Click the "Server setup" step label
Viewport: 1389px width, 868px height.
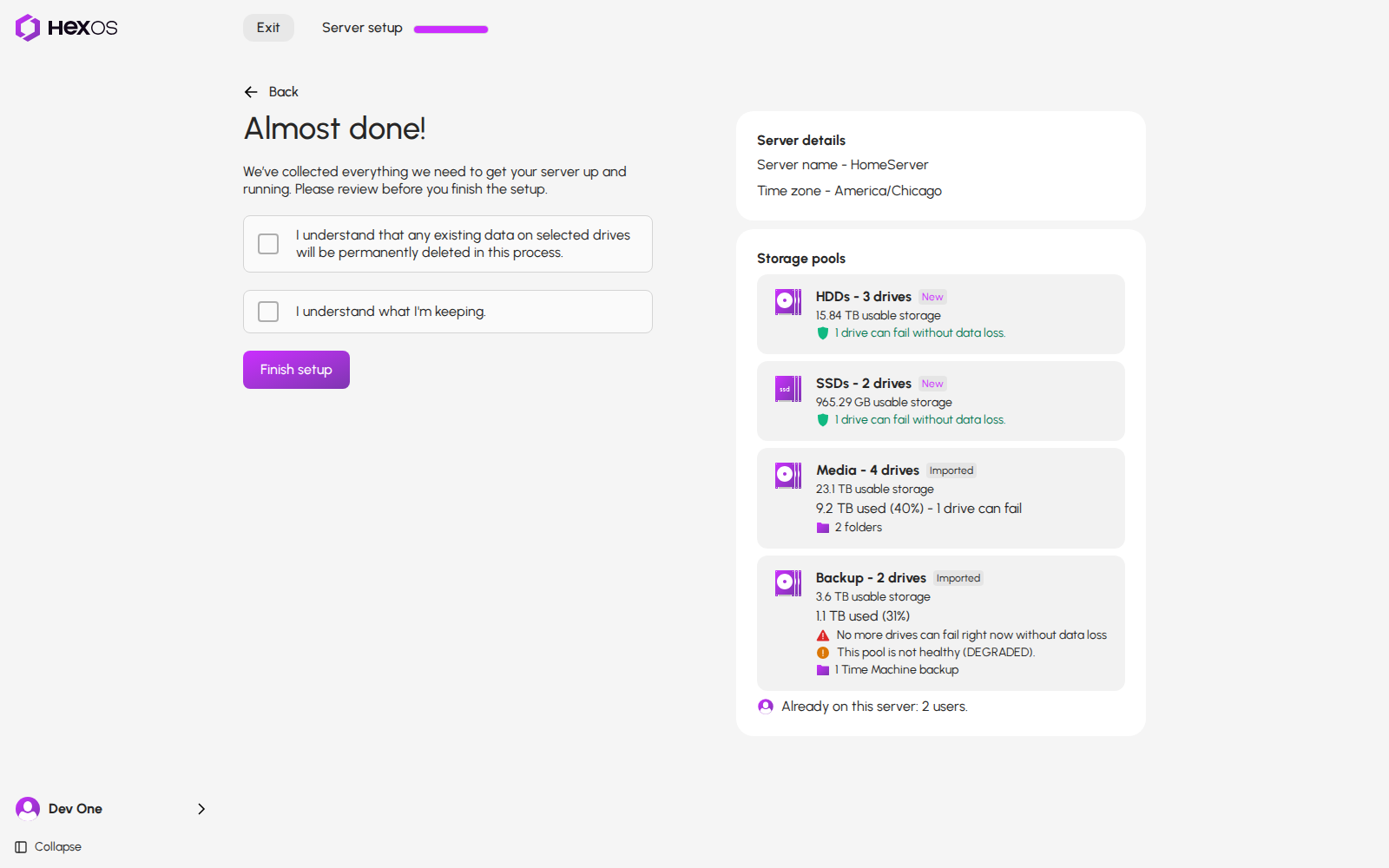tap(362, 28)
